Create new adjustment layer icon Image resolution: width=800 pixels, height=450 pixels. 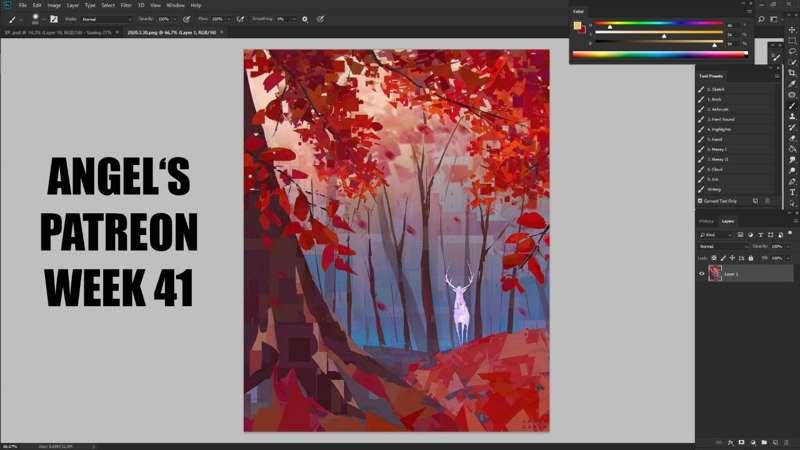point(753,442)
